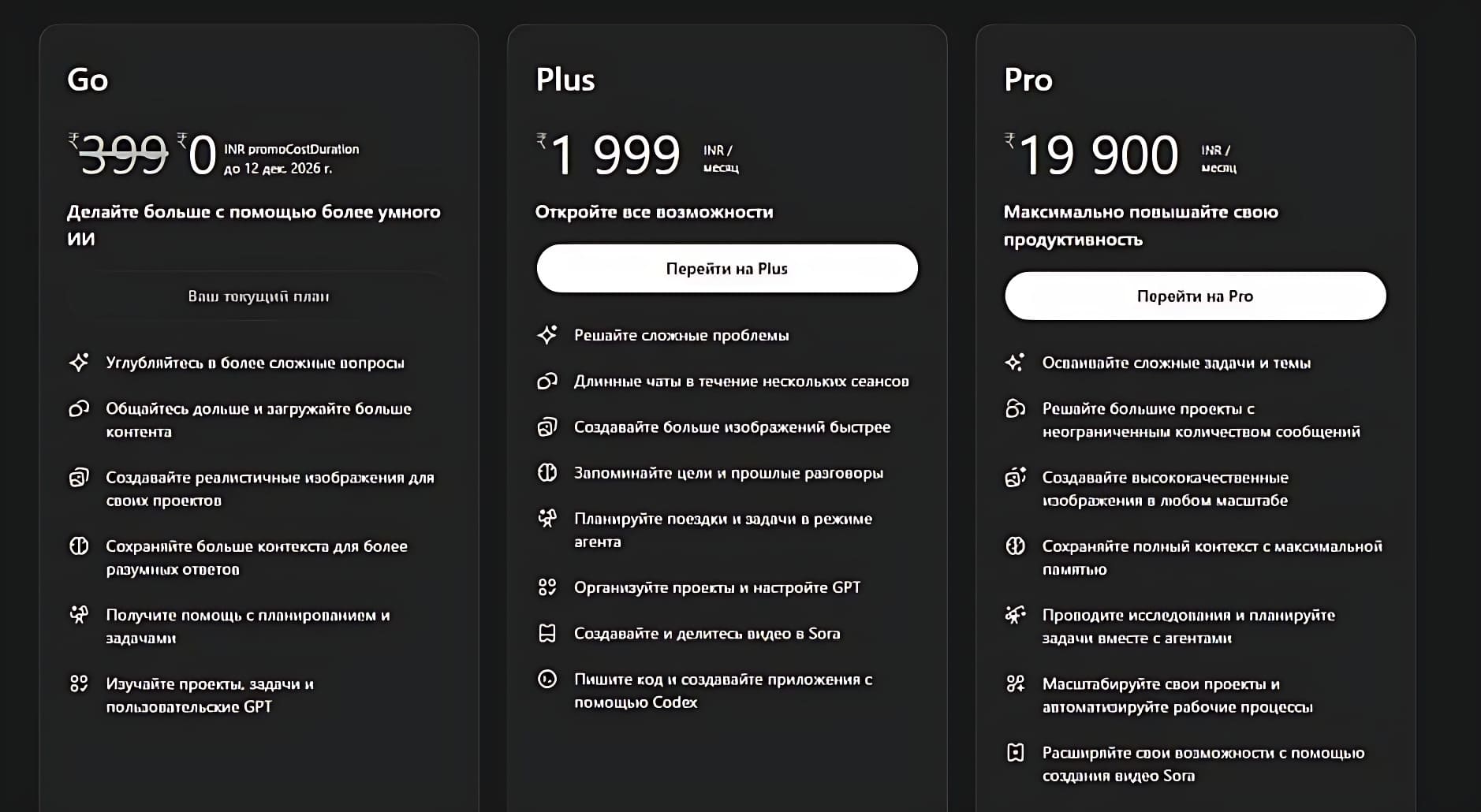This screenshot has width=1481, height=812.
Task: Click the "Pro" plan title heading
Action: 1026,79
